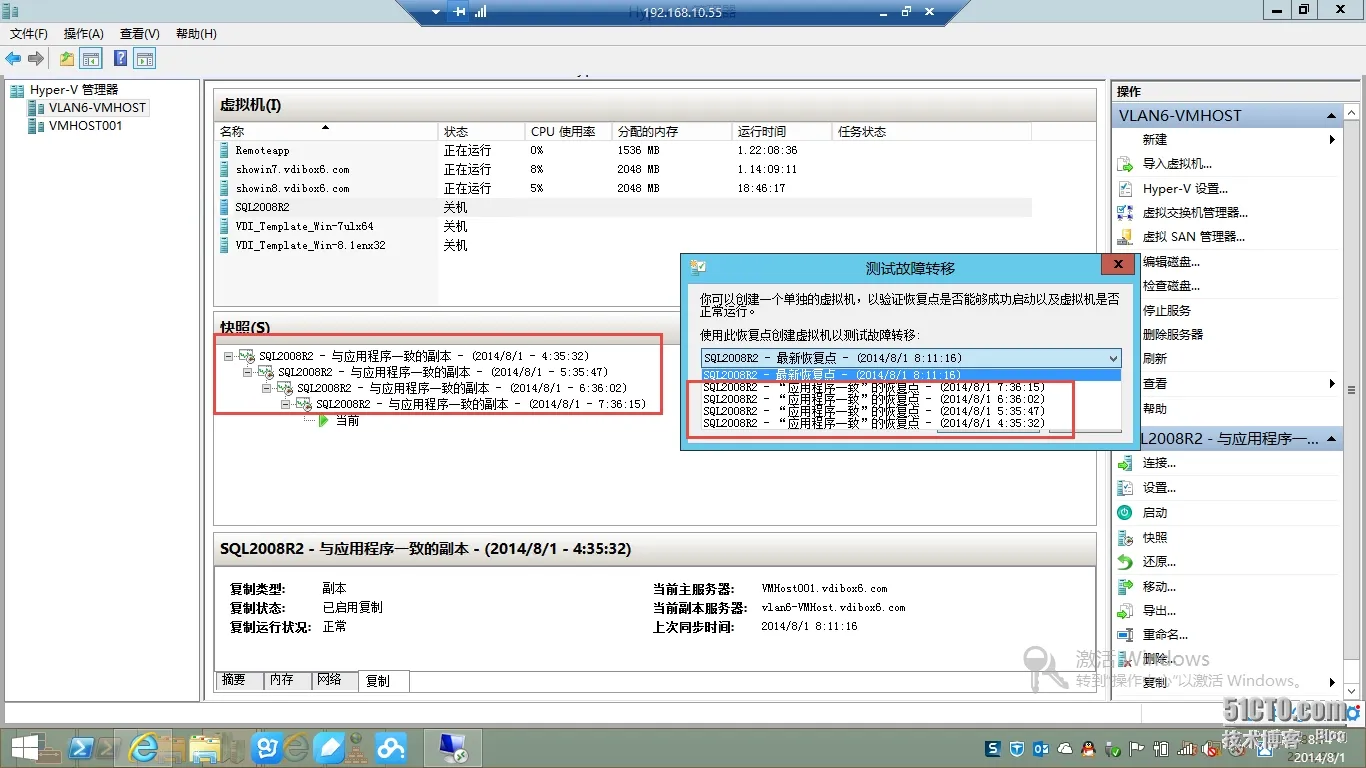Screen dimensions: 1366x768
Task: Open the 虚拟交换机管理器 icon
Action: pyautogui.click(x=1124, y=212)
